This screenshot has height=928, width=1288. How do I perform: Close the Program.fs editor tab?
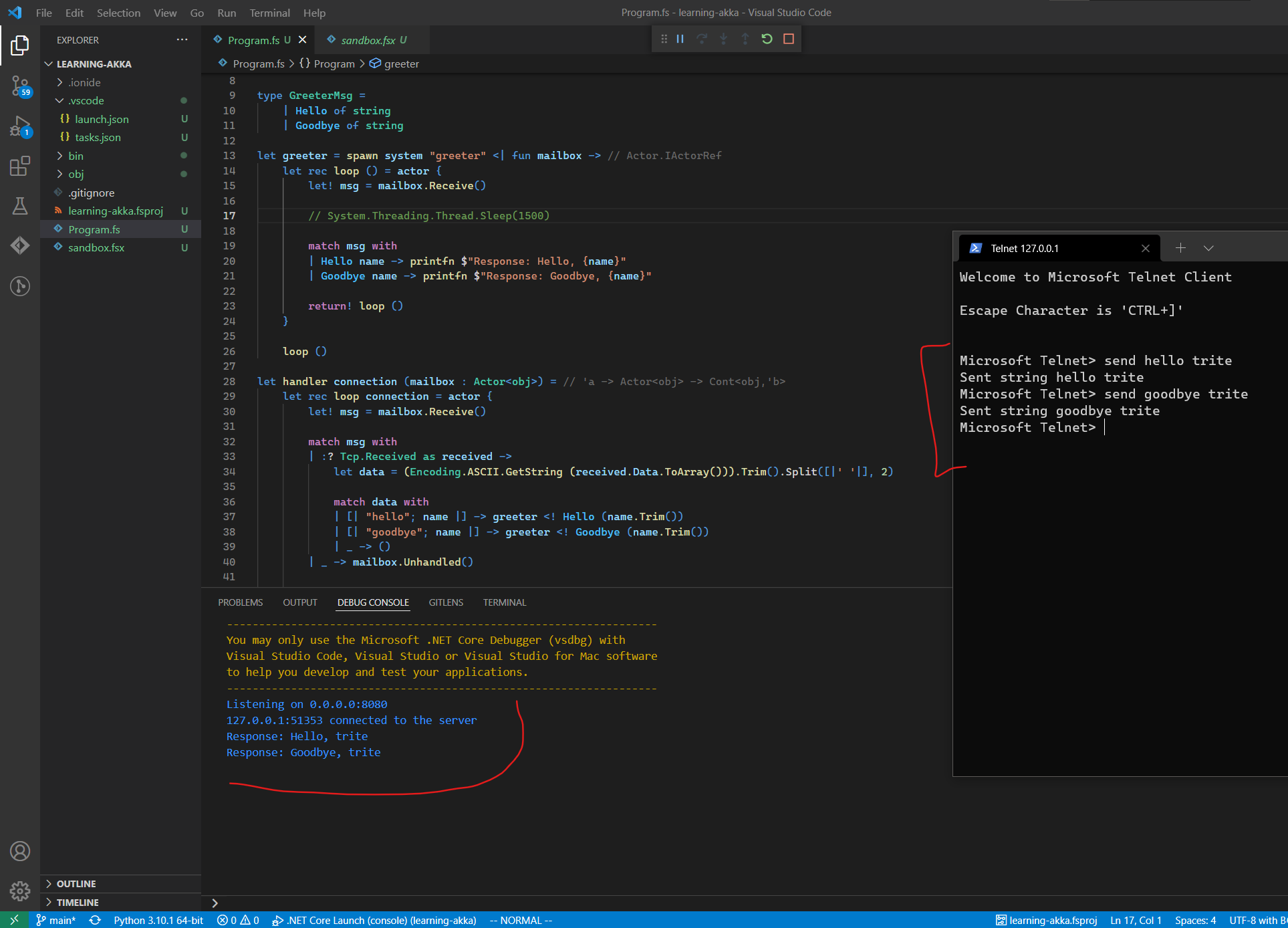(x=302, y=40)
